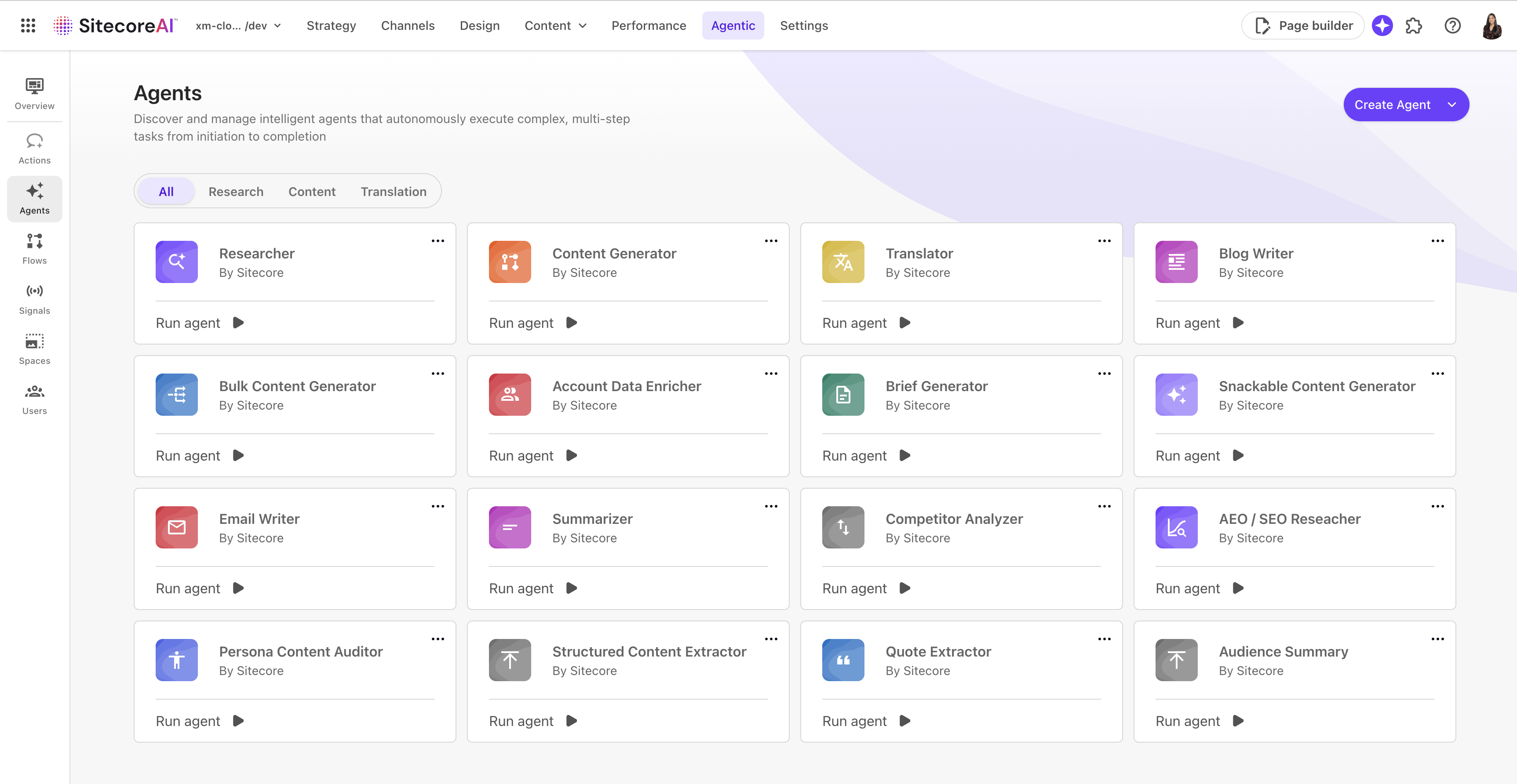Click the app launcher grid icon
This screenshot has width=1517, height=784.
[x=27, y=25]
